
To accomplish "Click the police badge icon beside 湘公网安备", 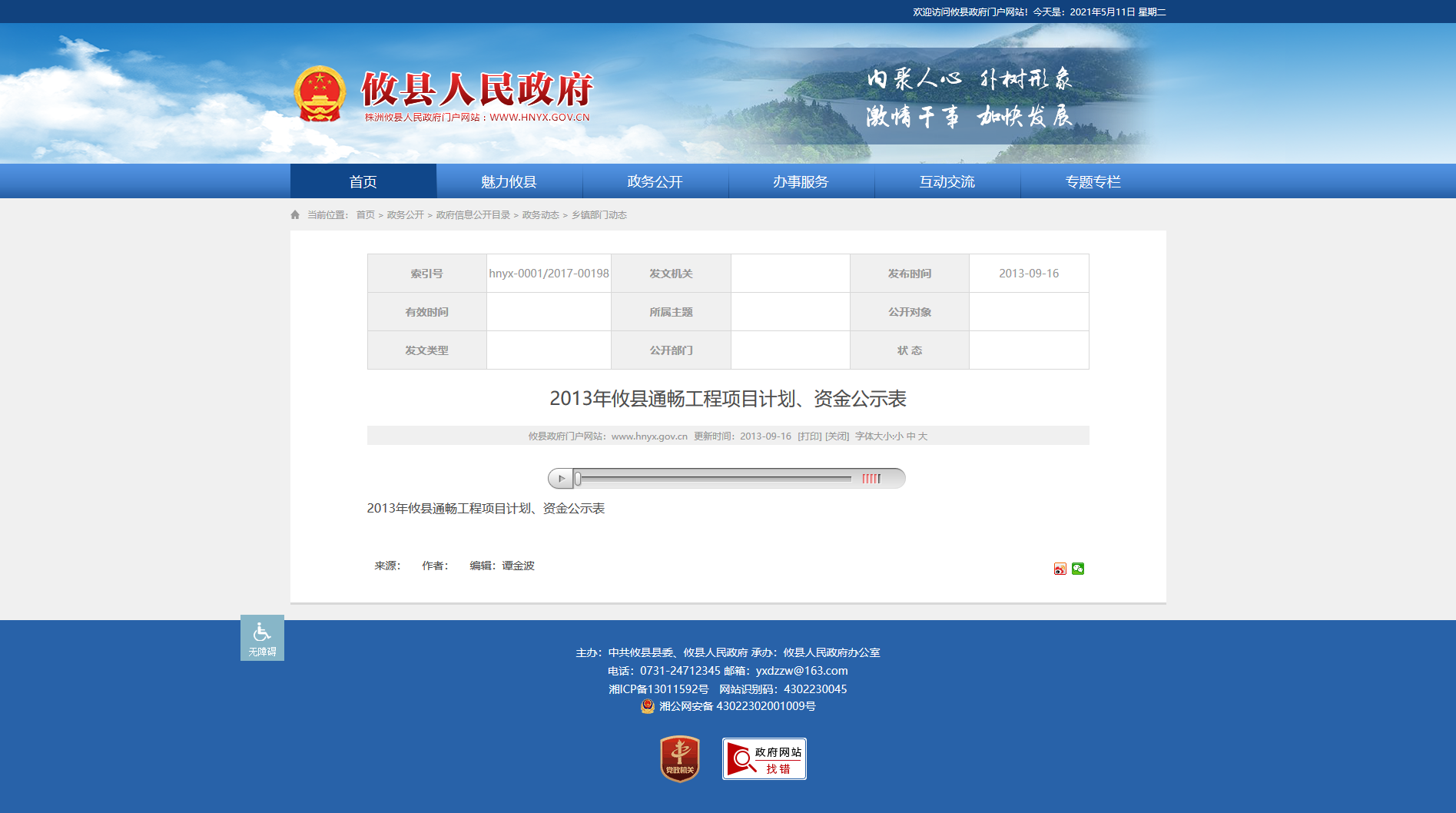I will [648, 706].
